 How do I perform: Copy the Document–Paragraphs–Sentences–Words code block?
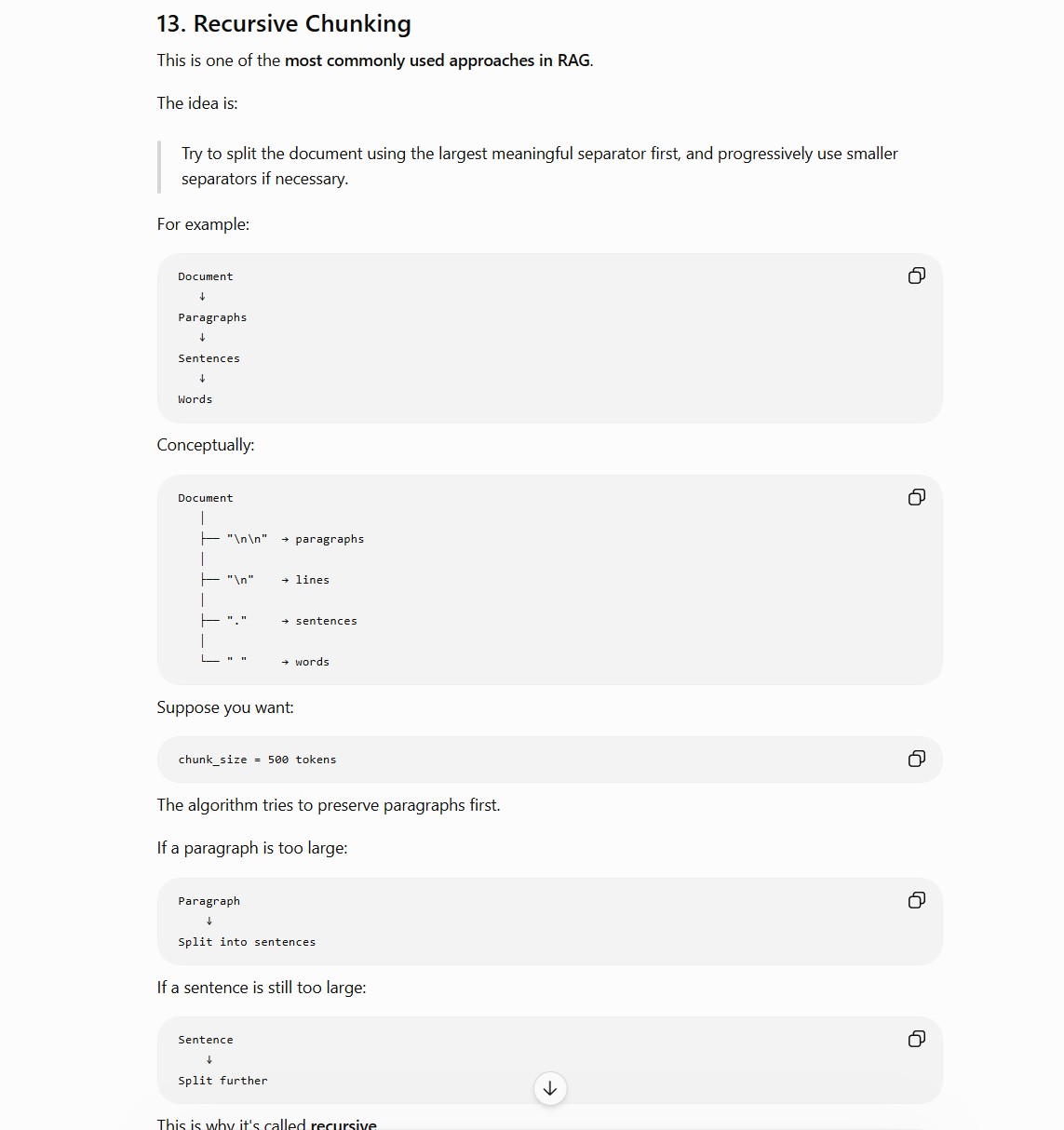pos(917,276)
